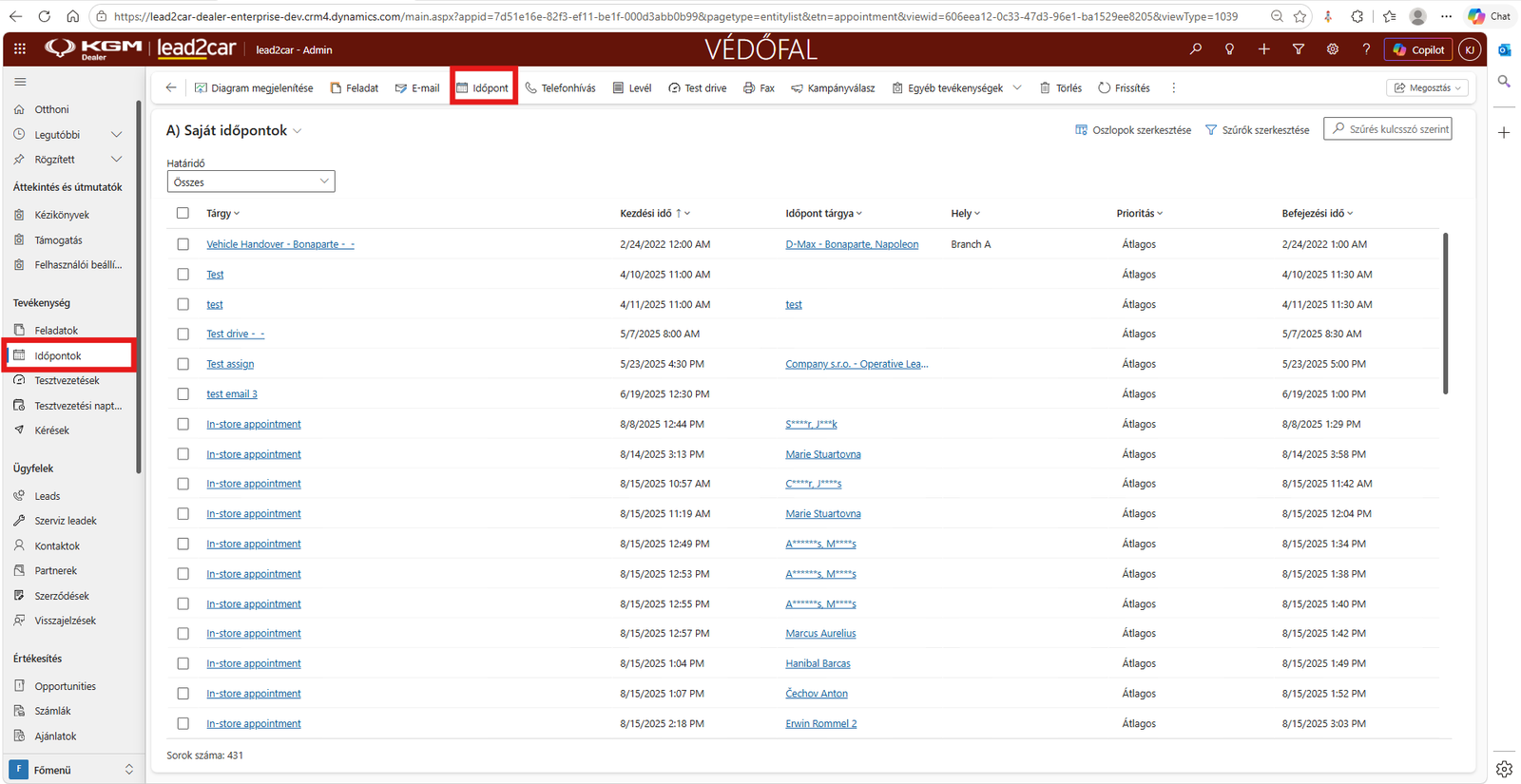Open the Marcus Aurelius link
The height and width of the screenshot is (784, 1521).
click(x=820, y=634)
